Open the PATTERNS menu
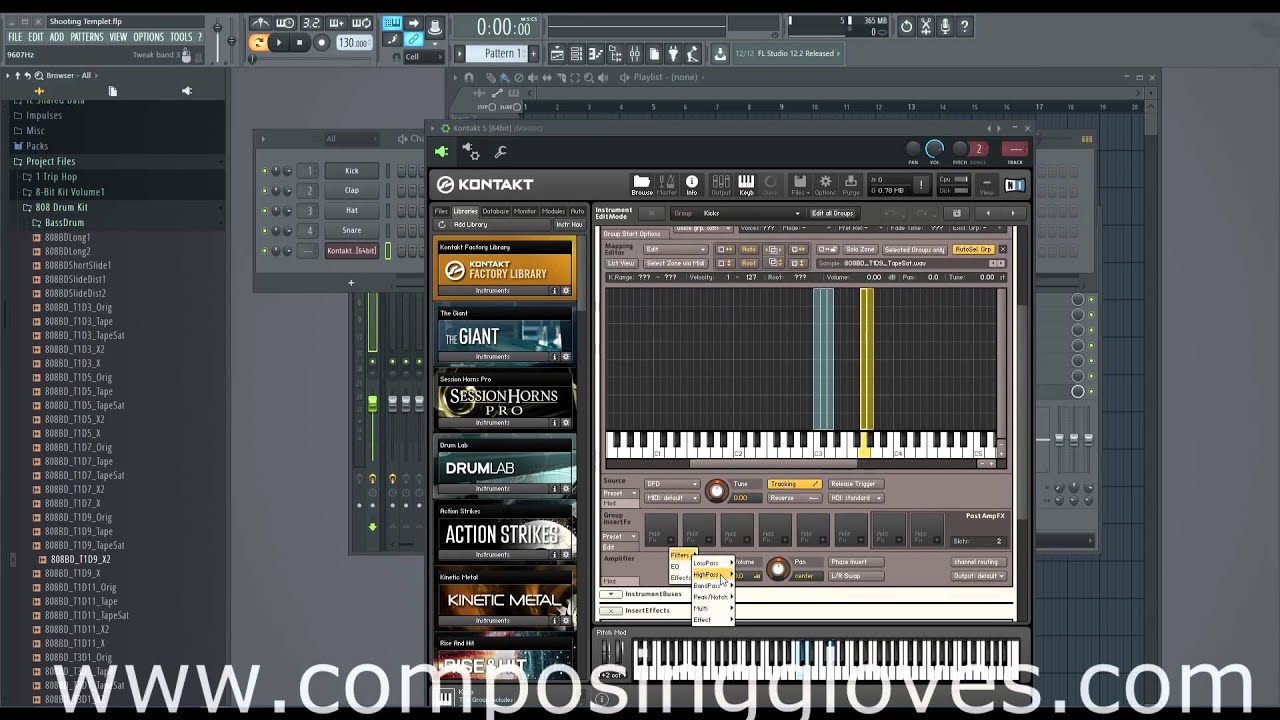This screenshot has width=1280, height=720. tap(86, 37)
